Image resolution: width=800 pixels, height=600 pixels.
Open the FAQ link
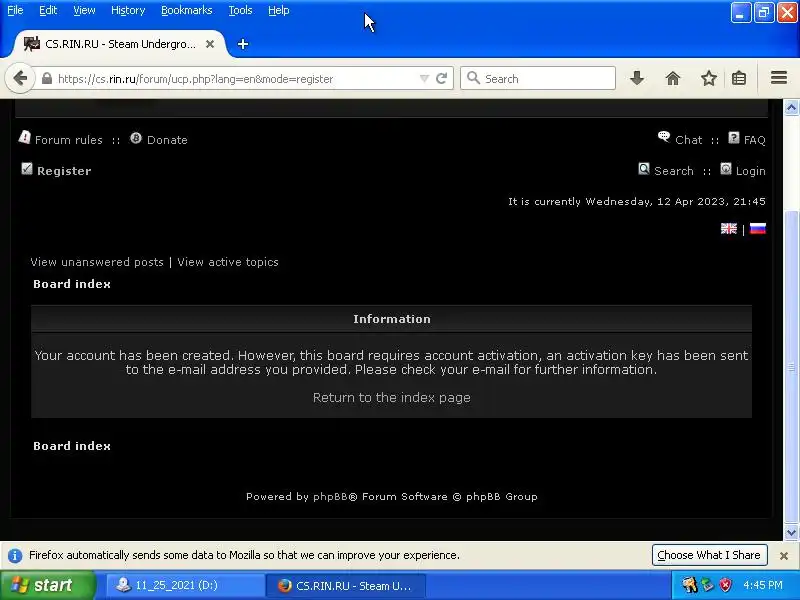coord(755,140)
